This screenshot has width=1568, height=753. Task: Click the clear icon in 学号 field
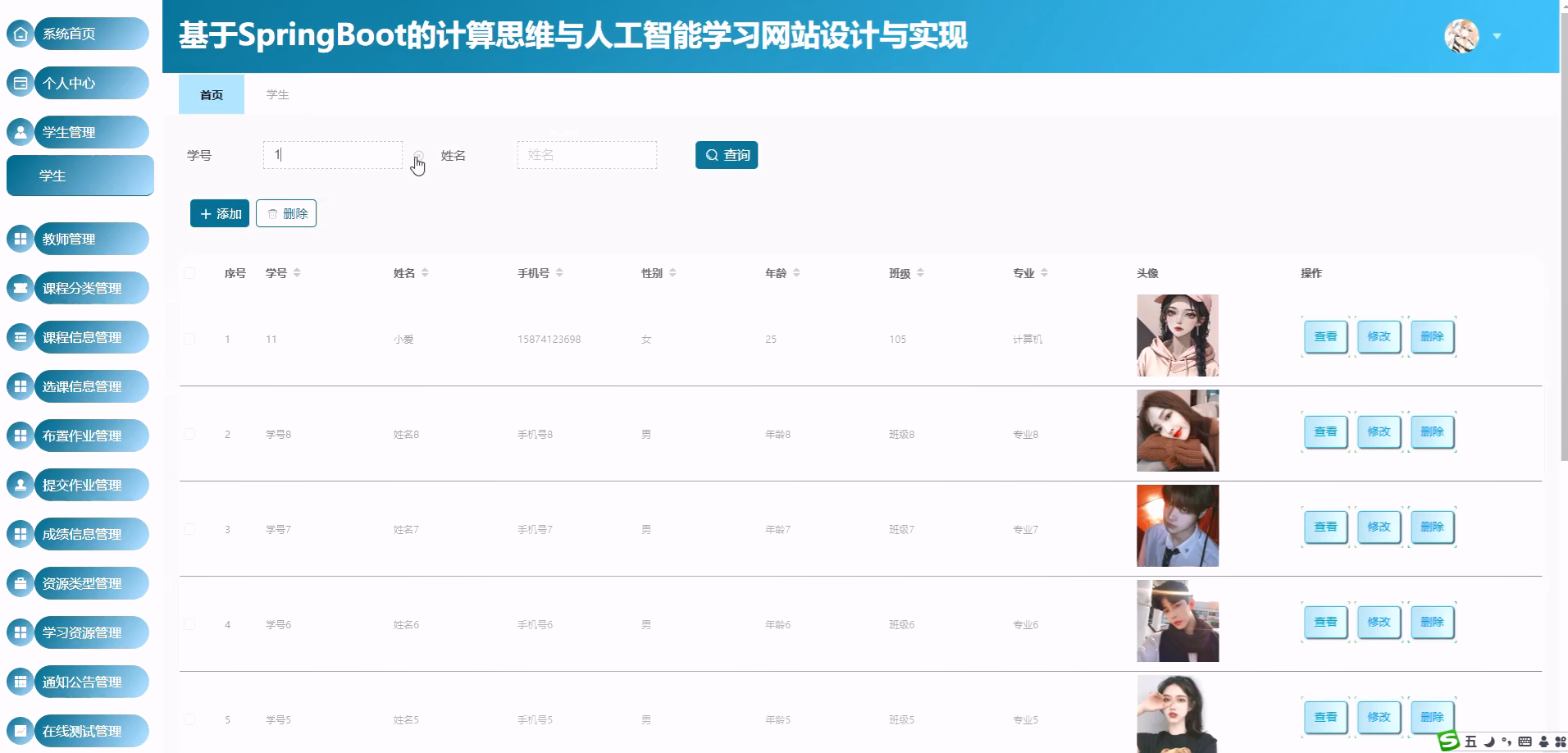(418, 155)
